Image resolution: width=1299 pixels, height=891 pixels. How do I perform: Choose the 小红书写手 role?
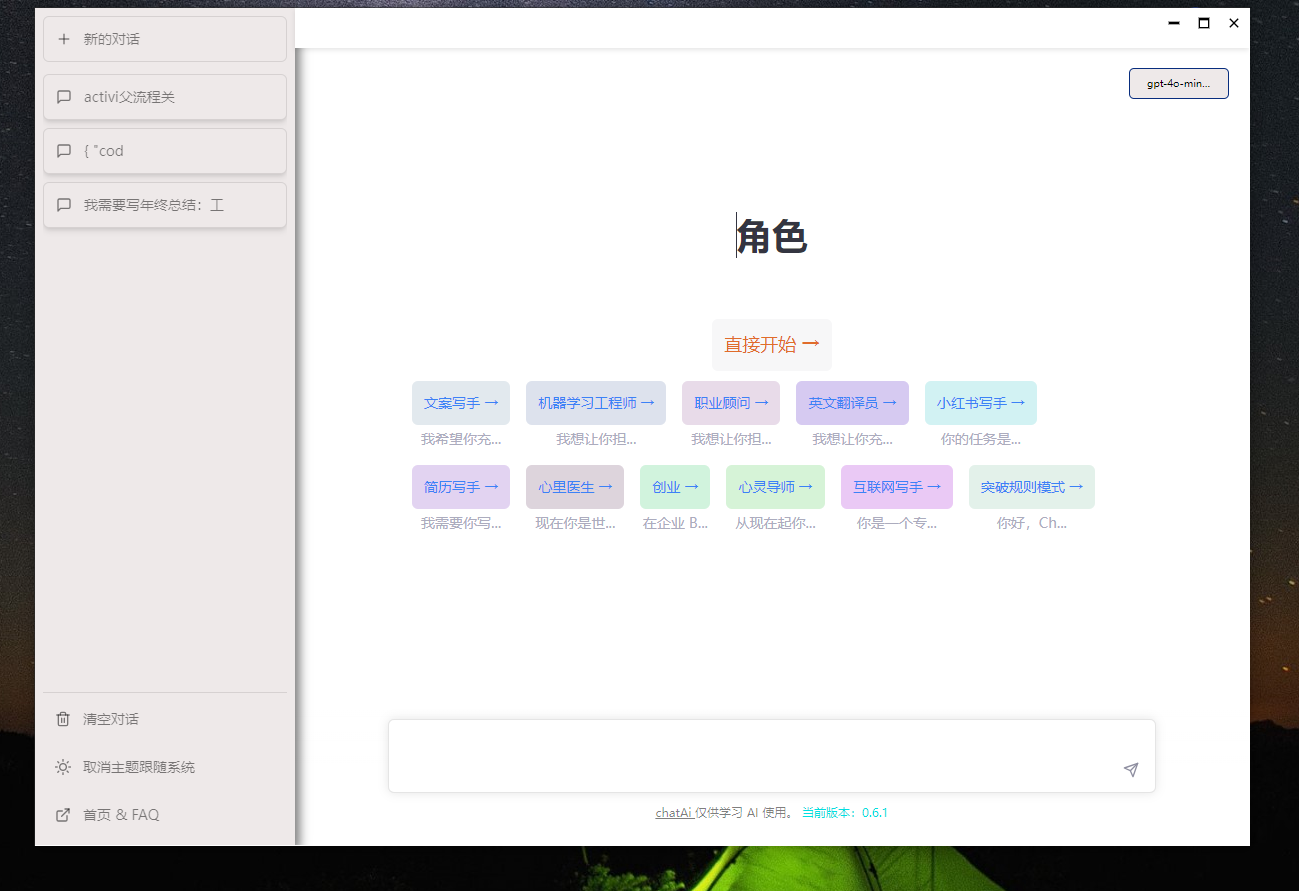(x=981, y=403)
